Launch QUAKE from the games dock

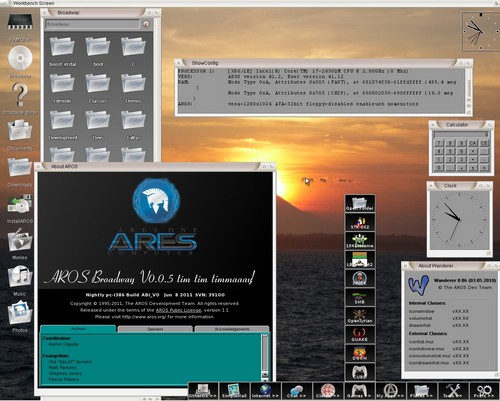pos(360,334)
